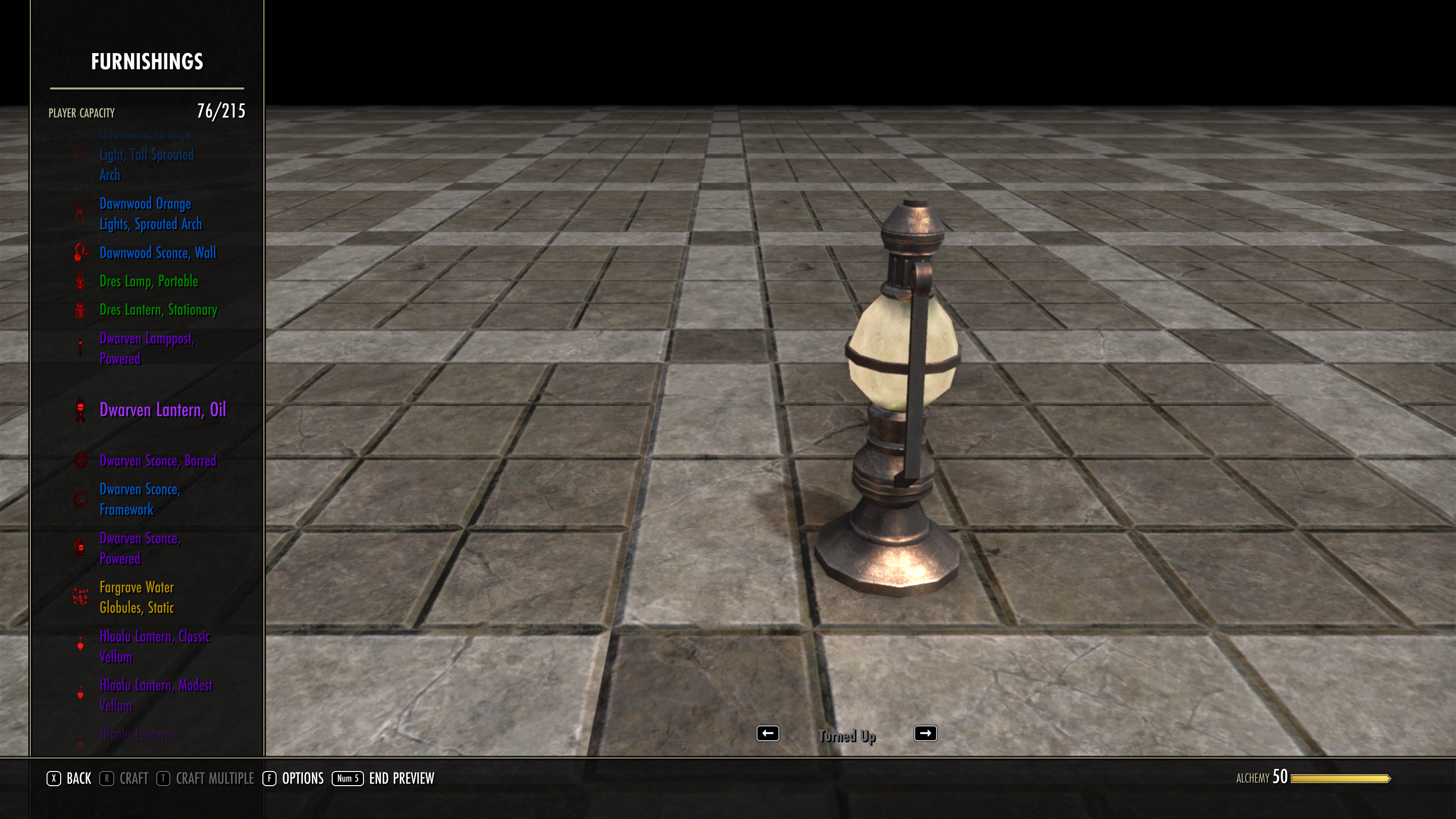Click the Craft button
The height and width of the screenshot is (819, 1456).
[124, 779]
